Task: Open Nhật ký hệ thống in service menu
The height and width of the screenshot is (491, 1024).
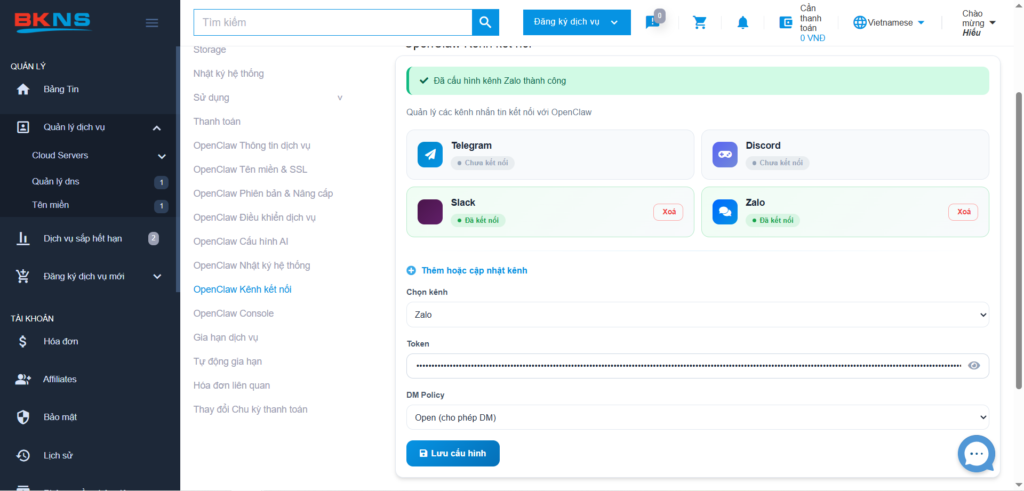Action: pos(229,74)
